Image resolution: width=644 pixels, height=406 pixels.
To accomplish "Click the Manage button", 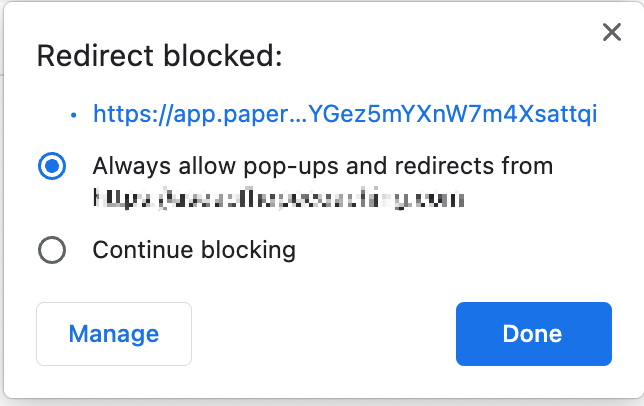I will (114, 334).
